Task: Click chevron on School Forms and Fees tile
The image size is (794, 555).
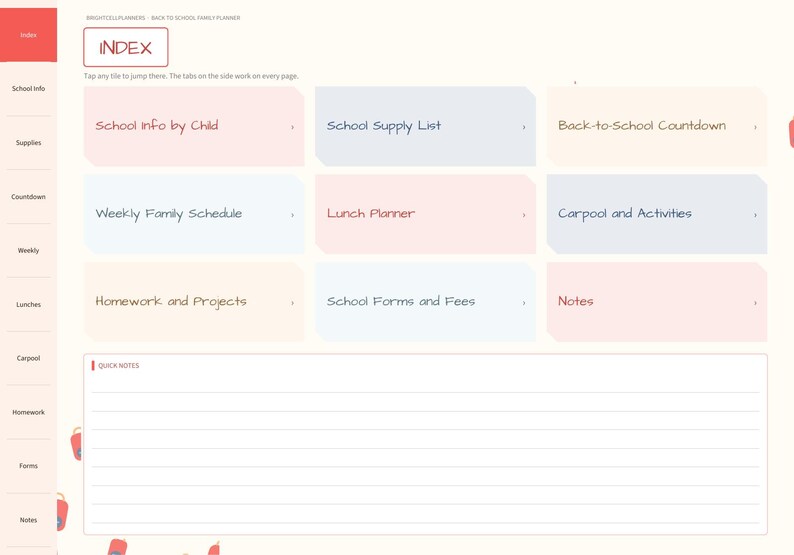Action: (x=524, y=303)
